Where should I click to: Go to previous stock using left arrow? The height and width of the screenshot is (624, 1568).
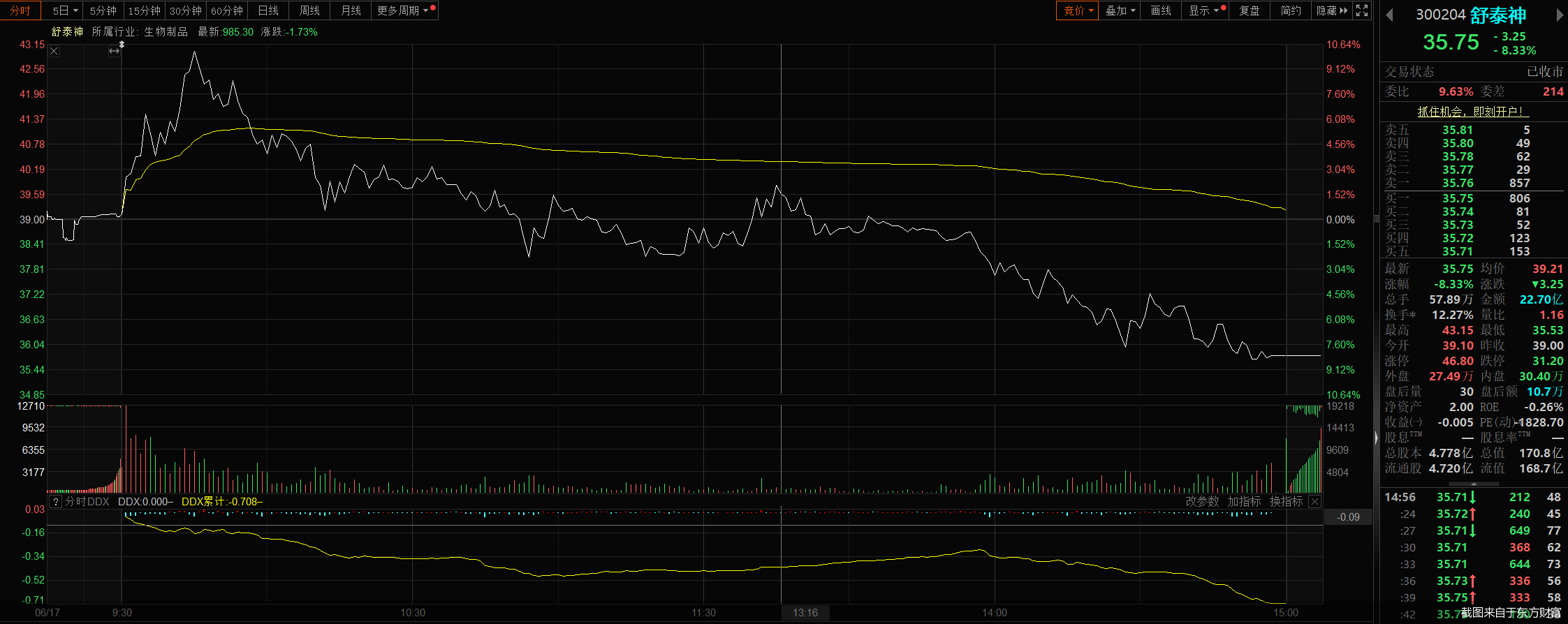point(1389,15)
